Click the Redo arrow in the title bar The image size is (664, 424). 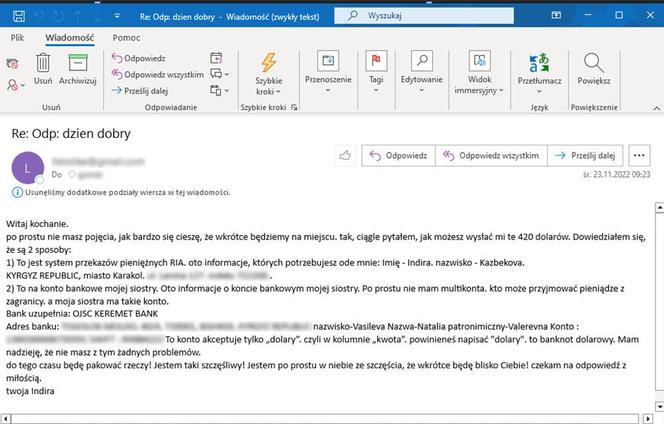click(58, 16)
